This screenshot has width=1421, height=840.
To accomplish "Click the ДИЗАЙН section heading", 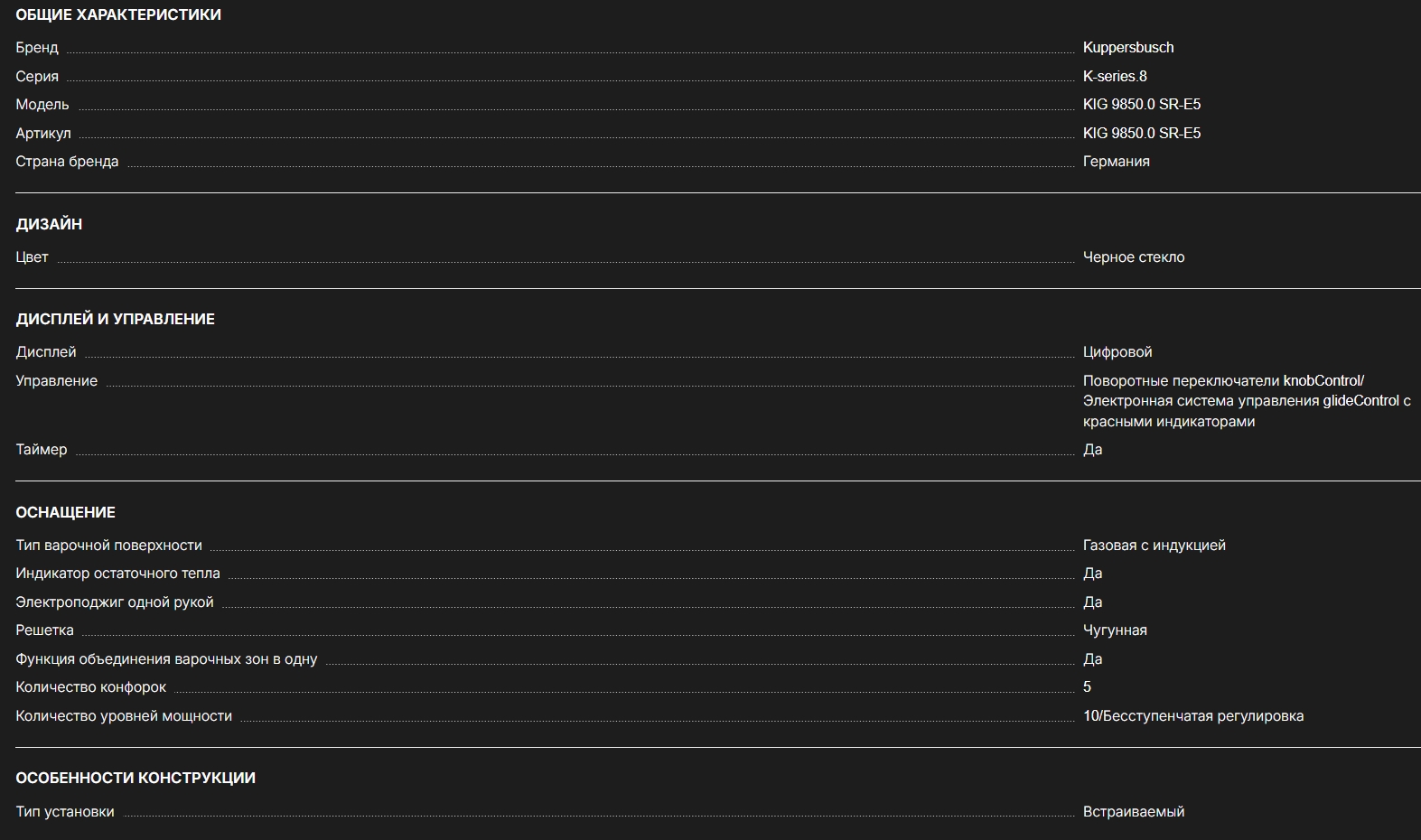I will click(x=49, y=224).
